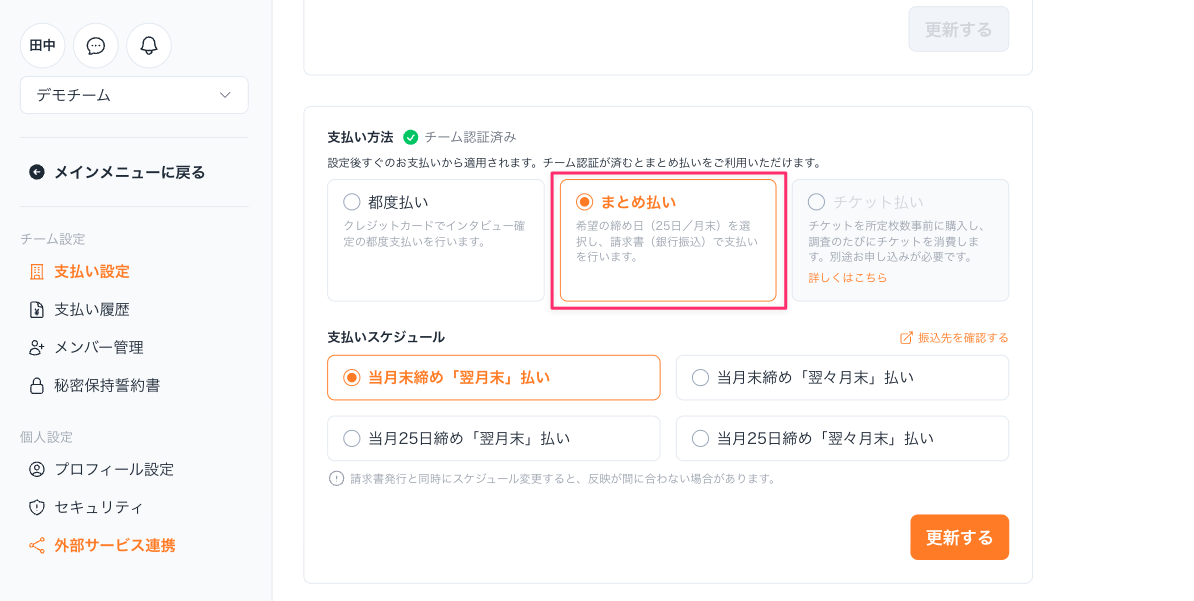Image resolution: width=1194 pixels, height=601 pixels.
Task: Click the lock icon for 秘密保持誓約書
Action: click(37, 386)
